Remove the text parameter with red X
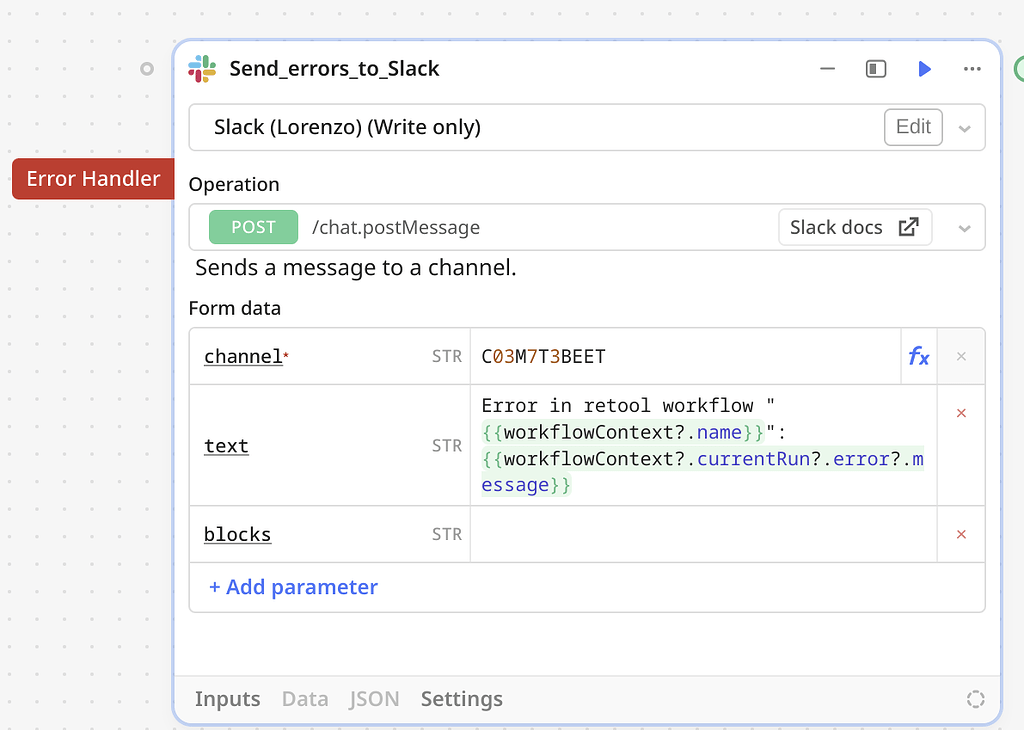1024x730 pixels. pyautogui.click(x=960, y=412)
